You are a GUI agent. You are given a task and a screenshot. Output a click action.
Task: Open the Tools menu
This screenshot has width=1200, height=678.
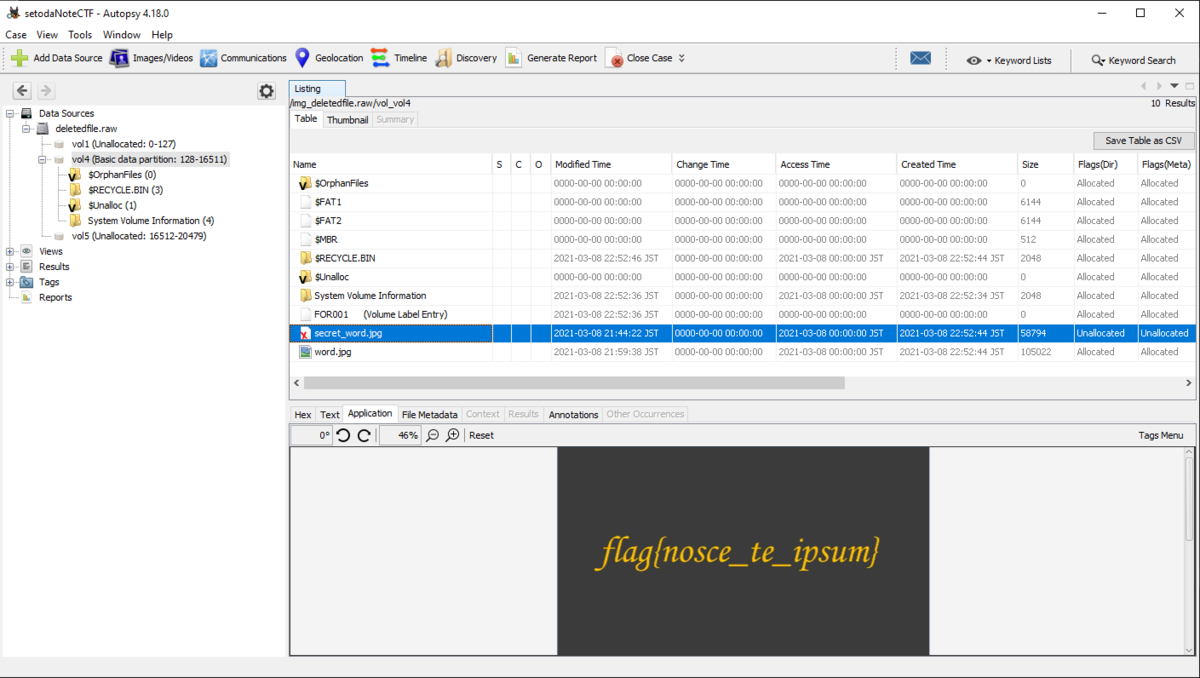79,34
